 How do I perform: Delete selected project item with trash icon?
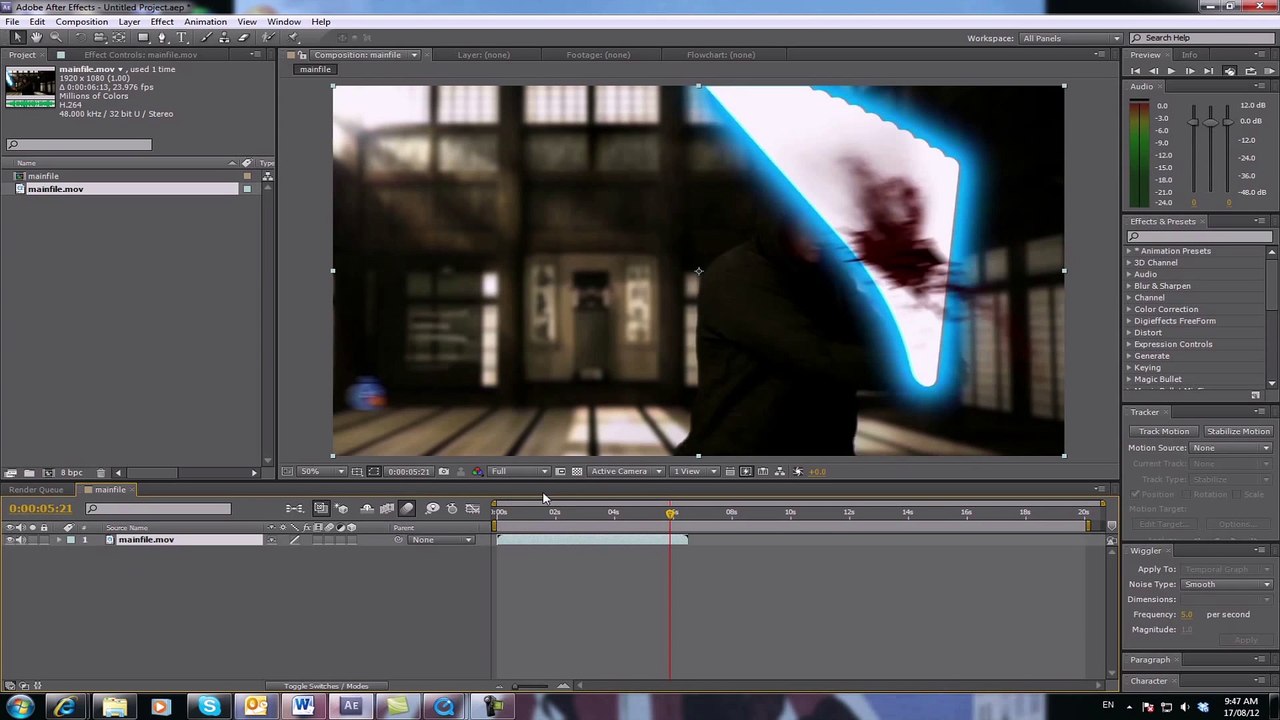100,473
